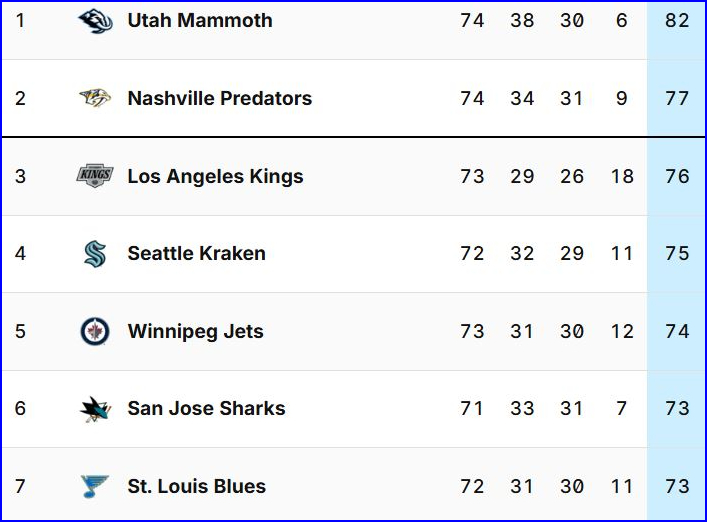The height and width of the screenshot is (522, 707).
Task: Click Nashville Predators' 77 points value
Action: tap(677, 98)
